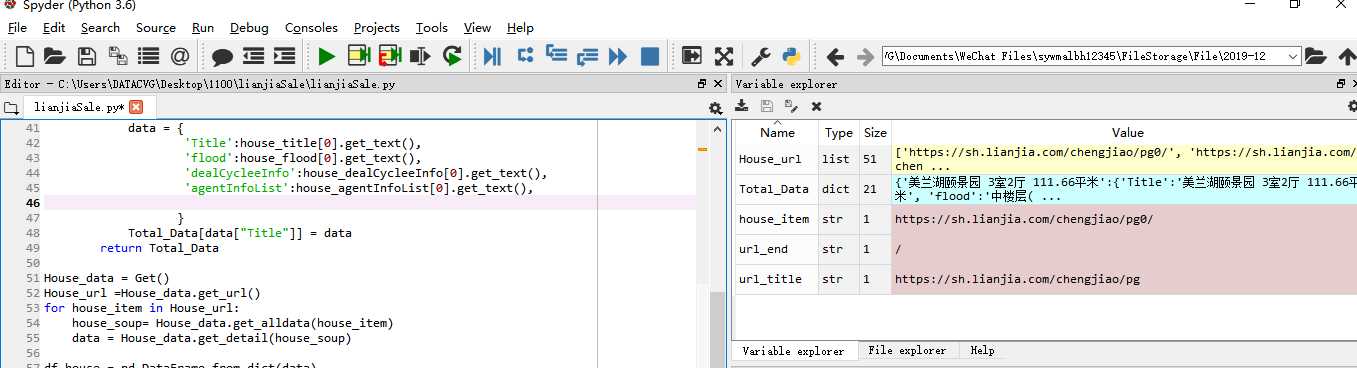Run cell and advance to next
Screen dimensions: 1357x368
pos(389,56)
